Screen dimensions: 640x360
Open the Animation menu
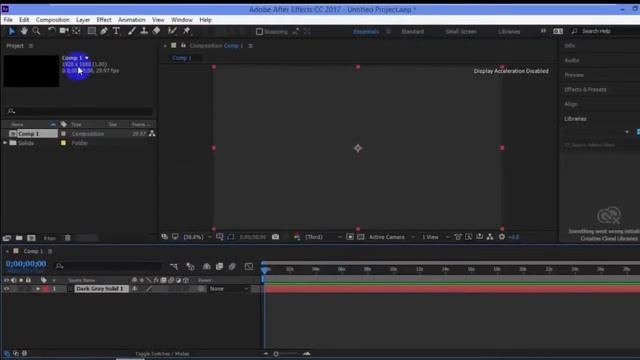click(131, 20)
